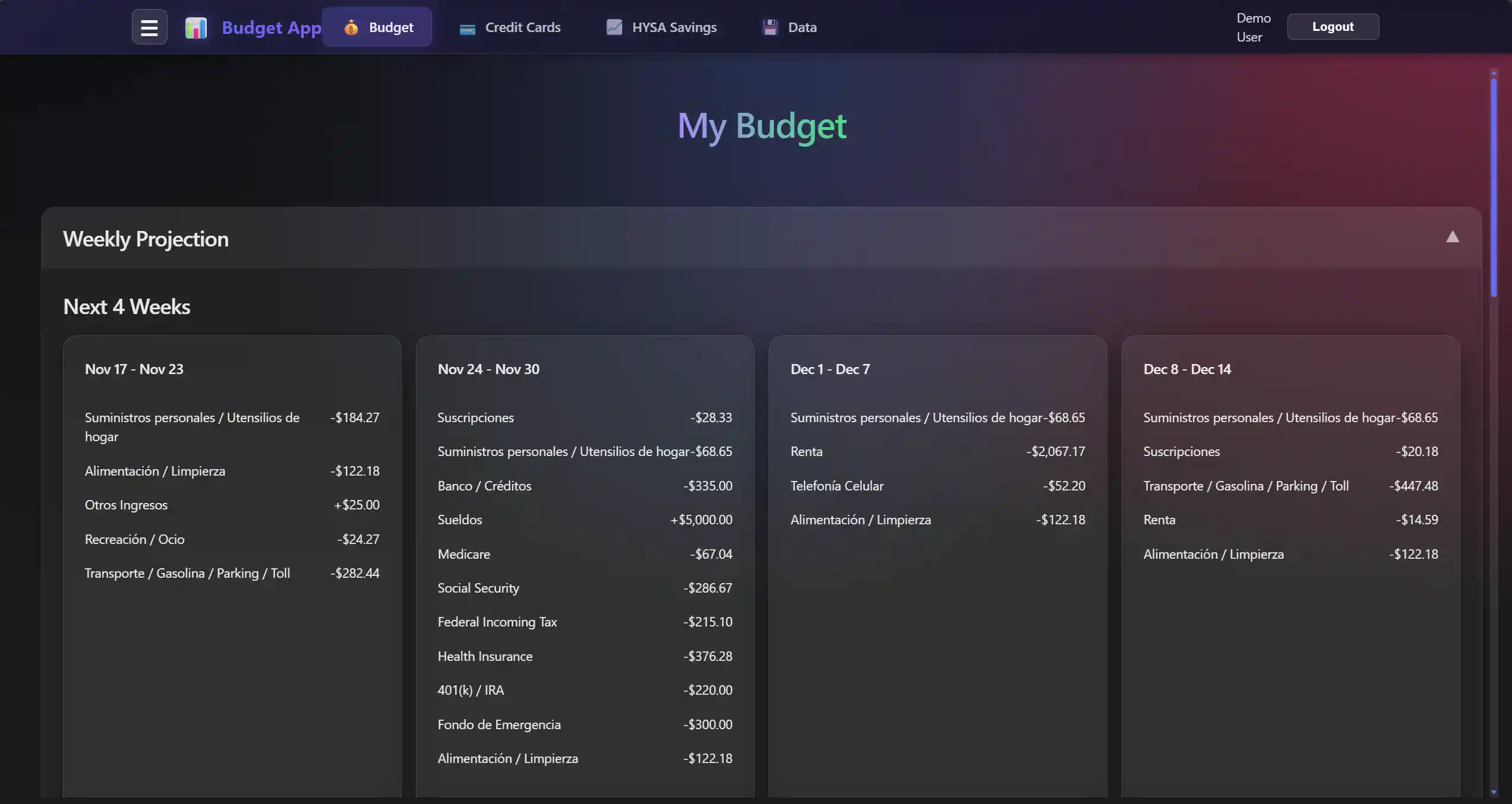This screenshot has width=1512, height=804.
Task: Click the floppy disk icon beside Data
Action: tap(770, 27)
